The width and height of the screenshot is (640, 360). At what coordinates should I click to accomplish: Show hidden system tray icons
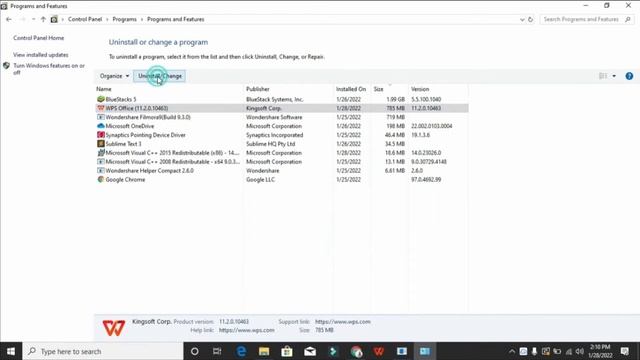(512, 351)
